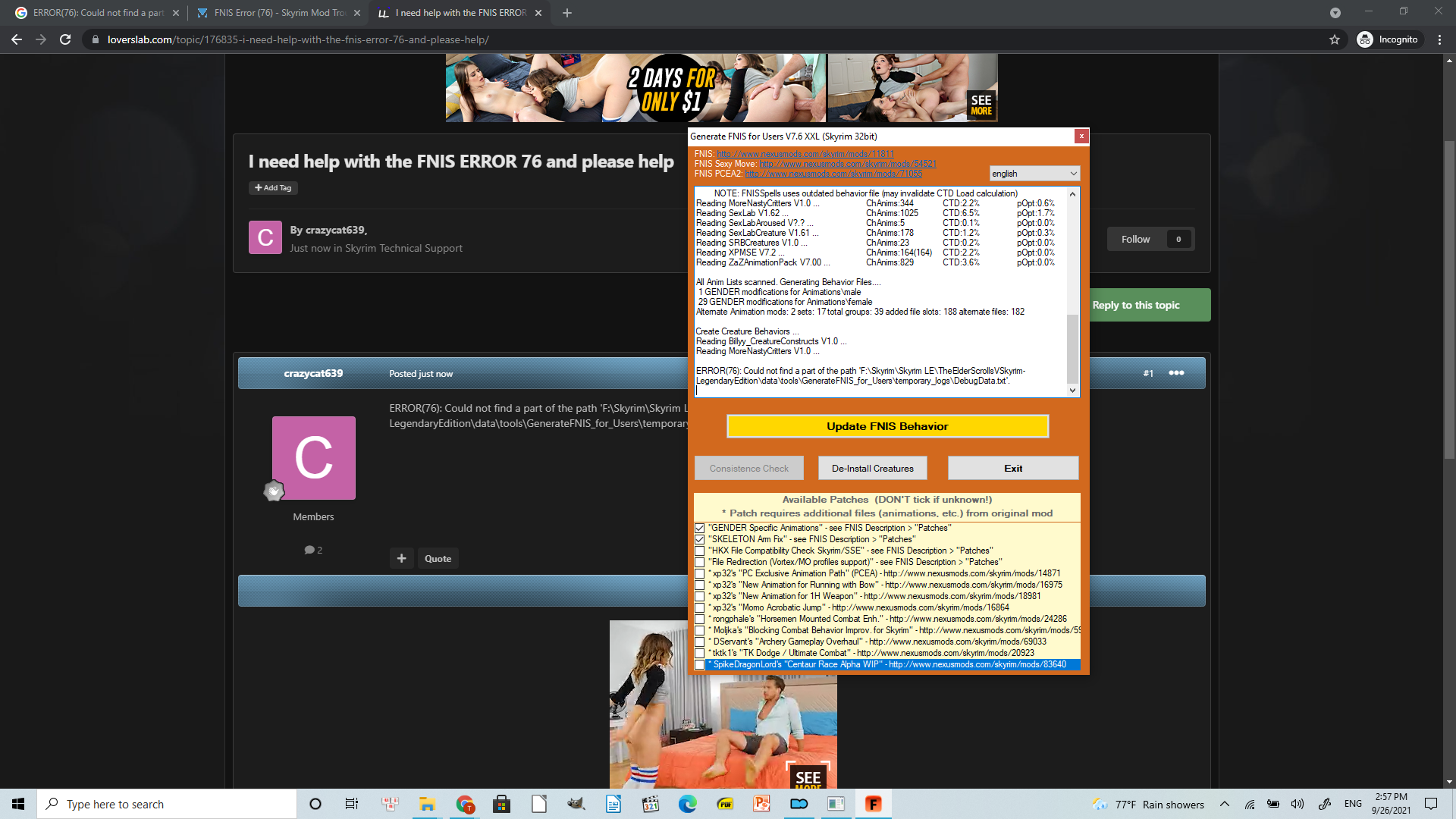The height and width of the screenshot is (819, 1456).
Task: Click crazycat639's large avatar in the post
Action: (313, 458)
